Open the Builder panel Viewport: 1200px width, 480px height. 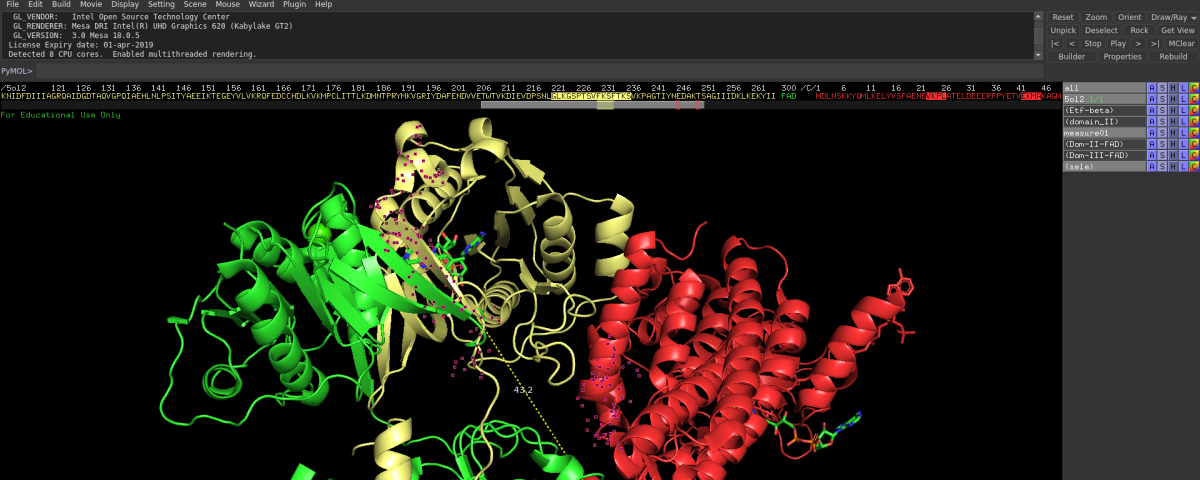[1071, 56]
